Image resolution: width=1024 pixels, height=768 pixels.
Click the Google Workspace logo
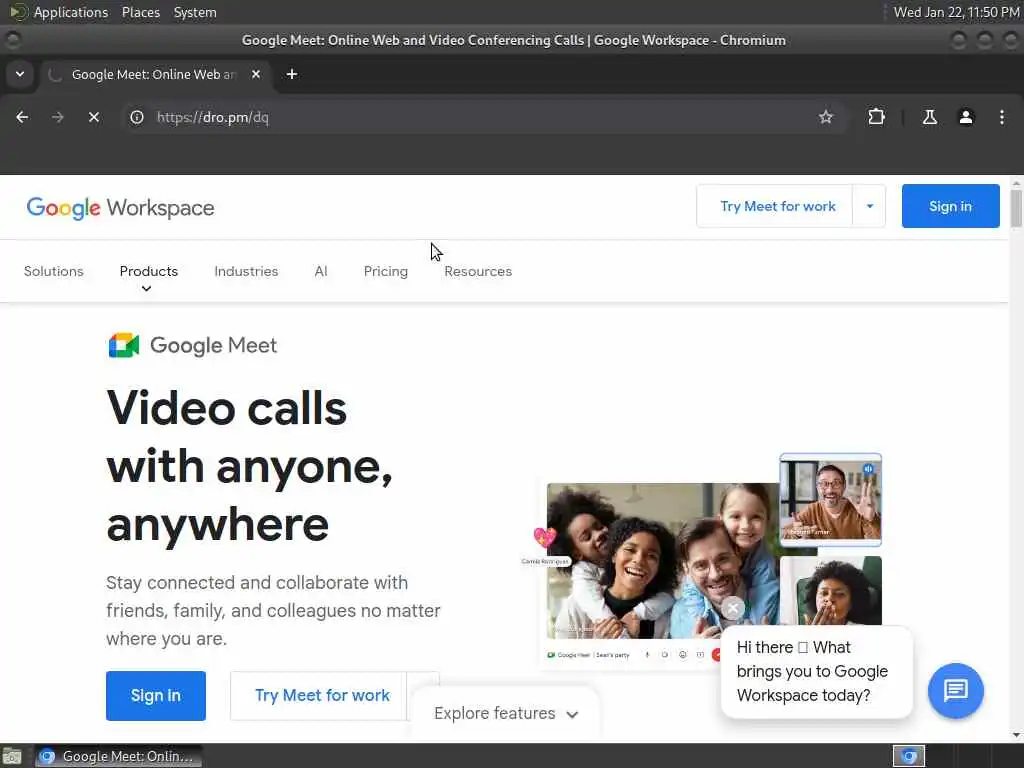coord(120,208)
